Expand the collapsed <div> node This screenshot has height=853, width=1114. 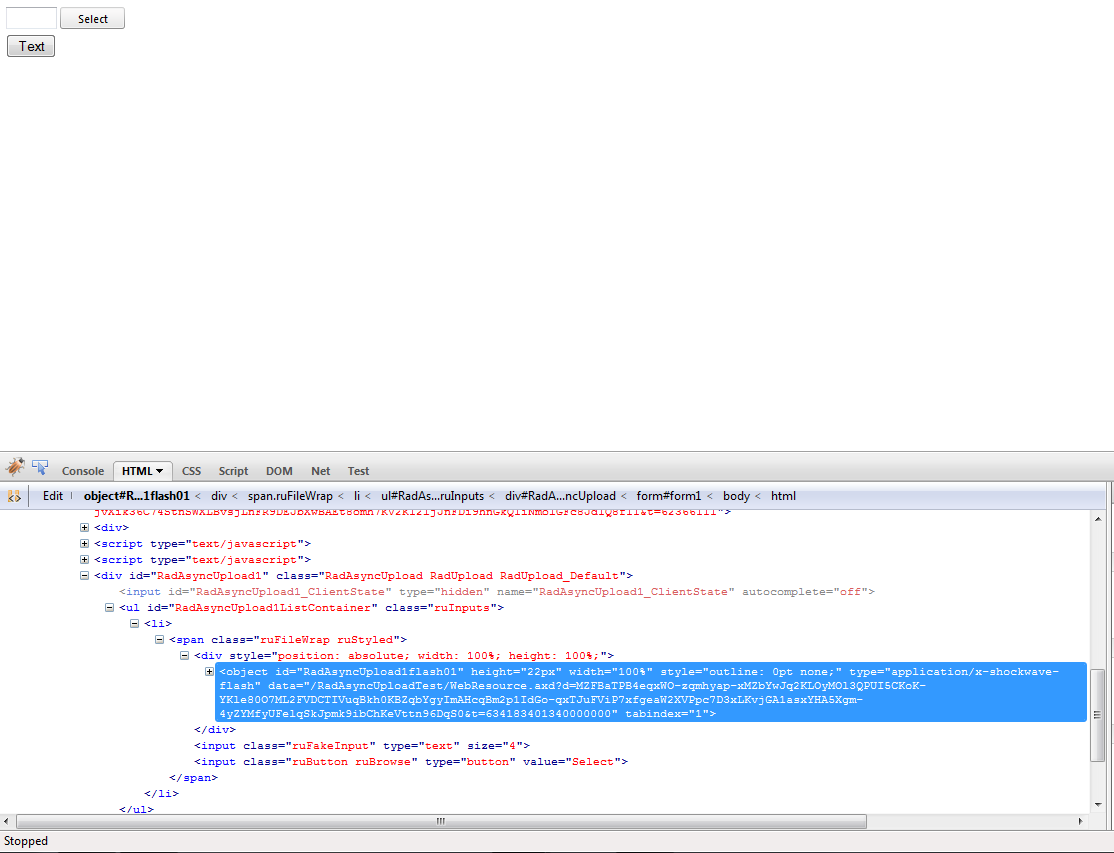pyautogui.click(x=85, y=528)
